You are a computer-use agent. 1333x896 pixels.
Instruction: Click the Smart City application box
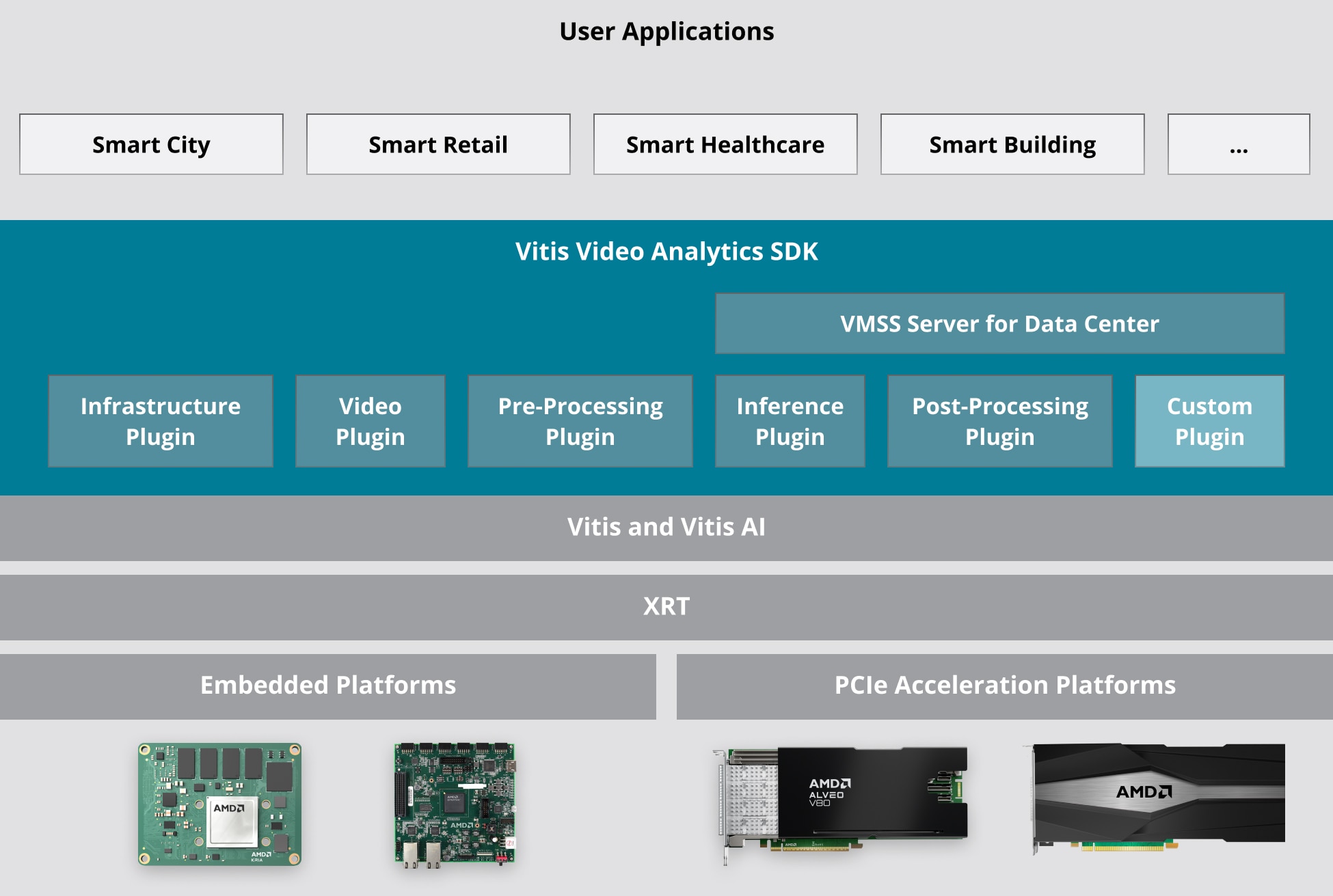(x=151, y=144)
